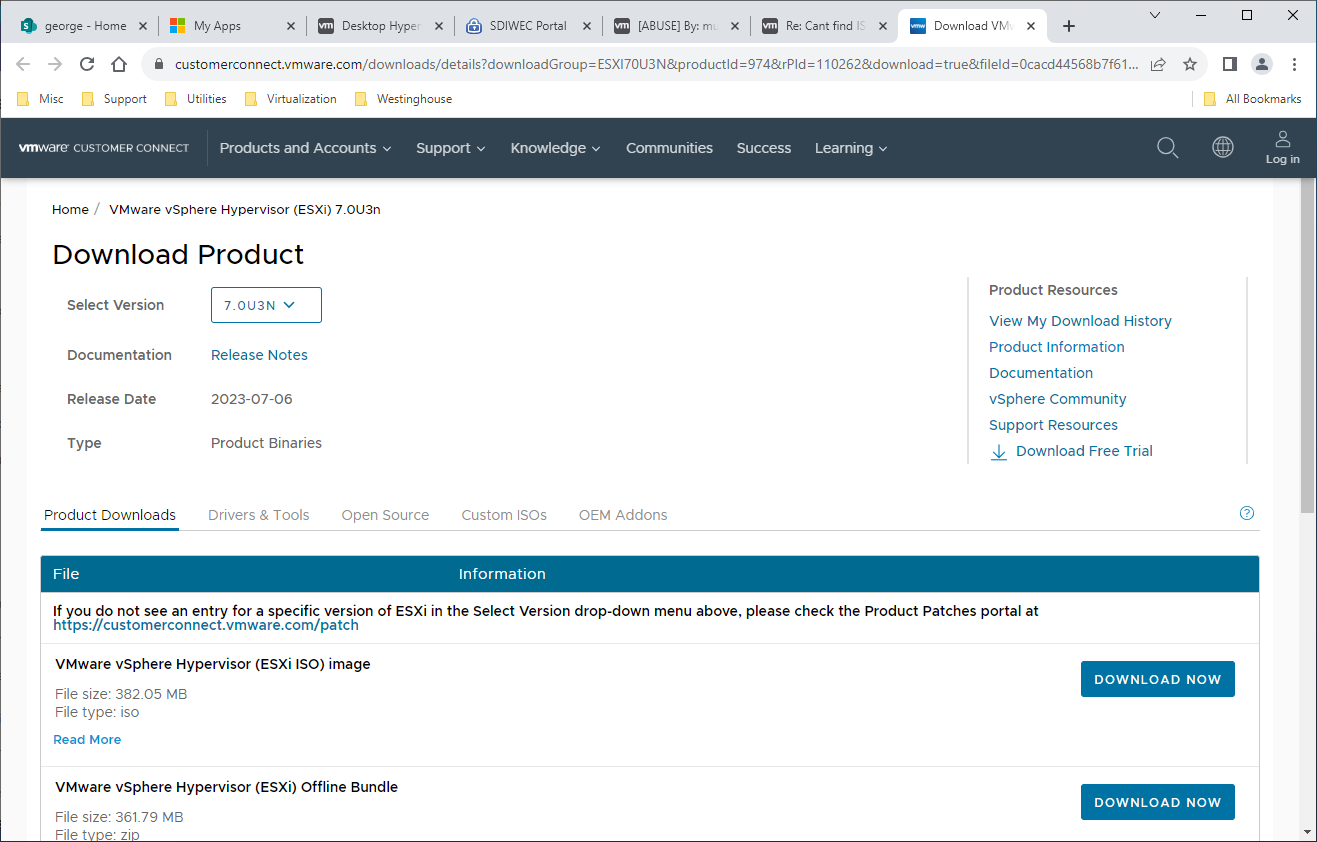
Task: Open Product Information link
Action: [1057, 347]
